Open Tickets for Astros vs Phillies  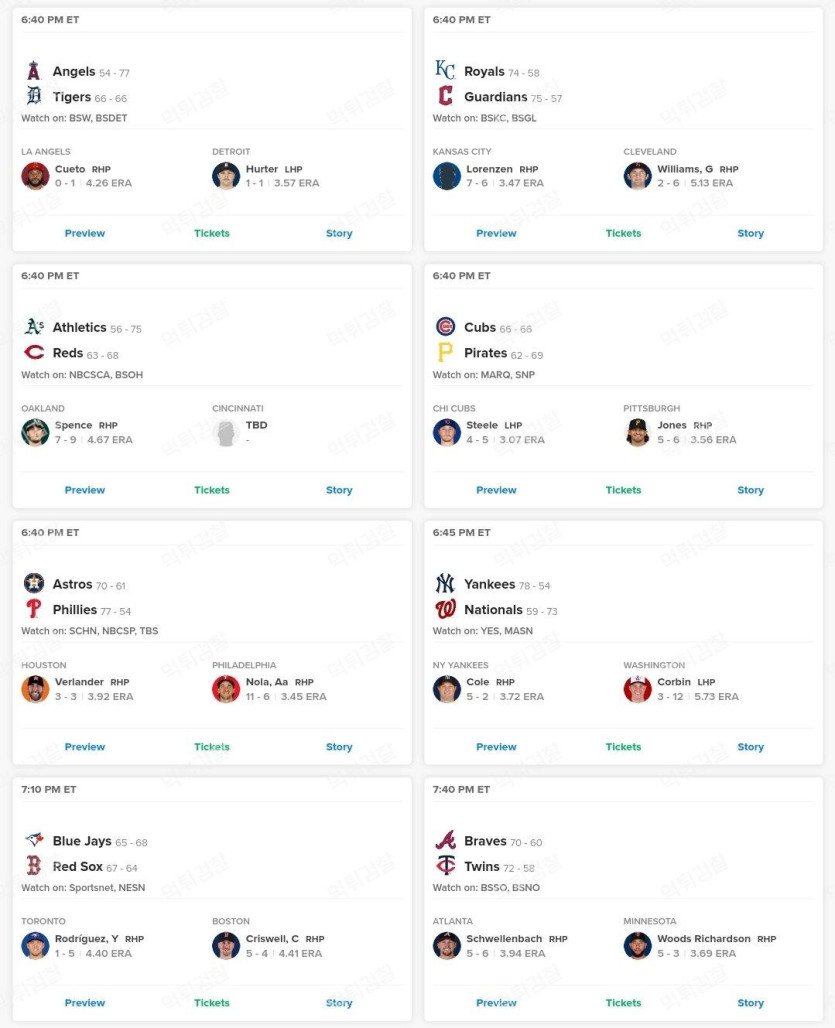(212, 747)
